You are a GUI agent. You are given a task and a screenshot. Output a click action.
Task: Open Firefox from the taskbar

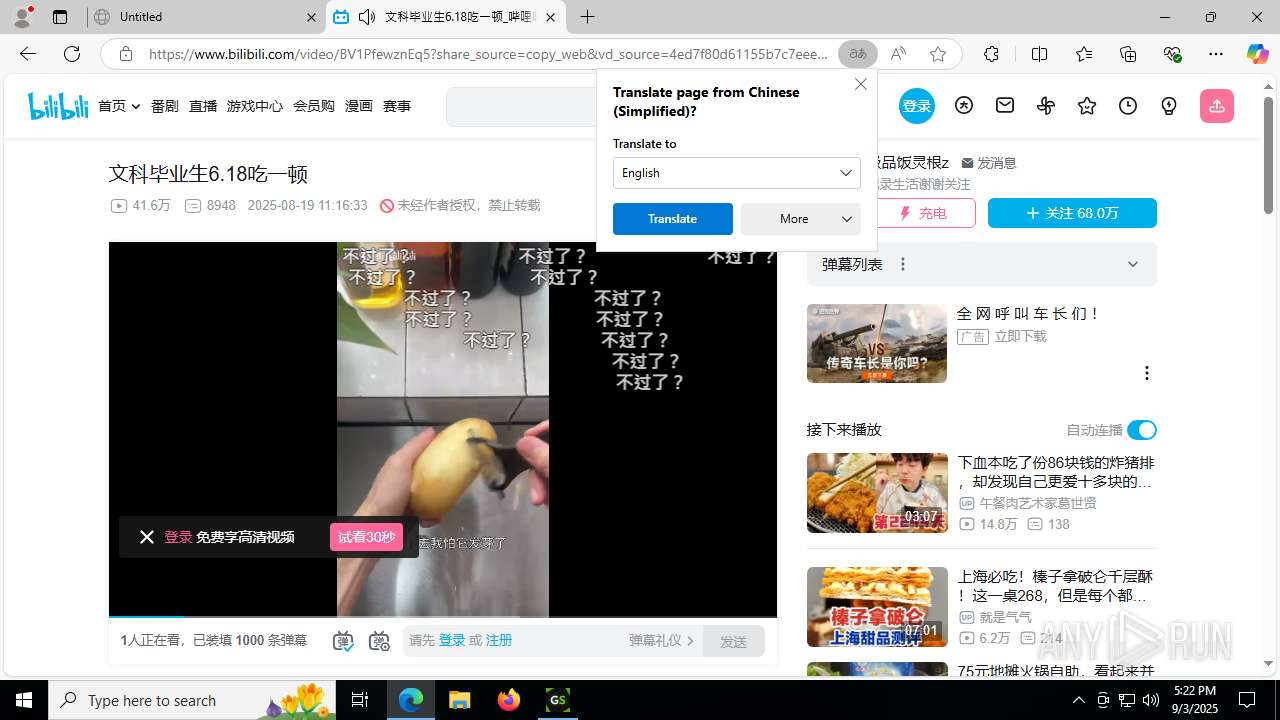(509, 700)
